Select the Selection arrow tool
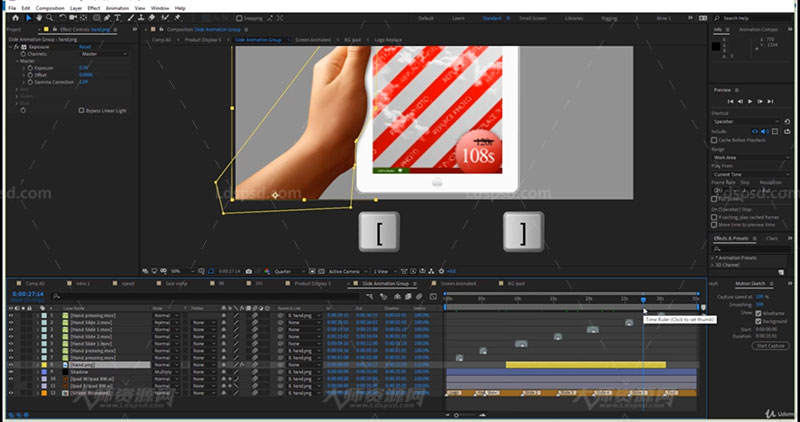Screen dimensions: 800x422 29,18
